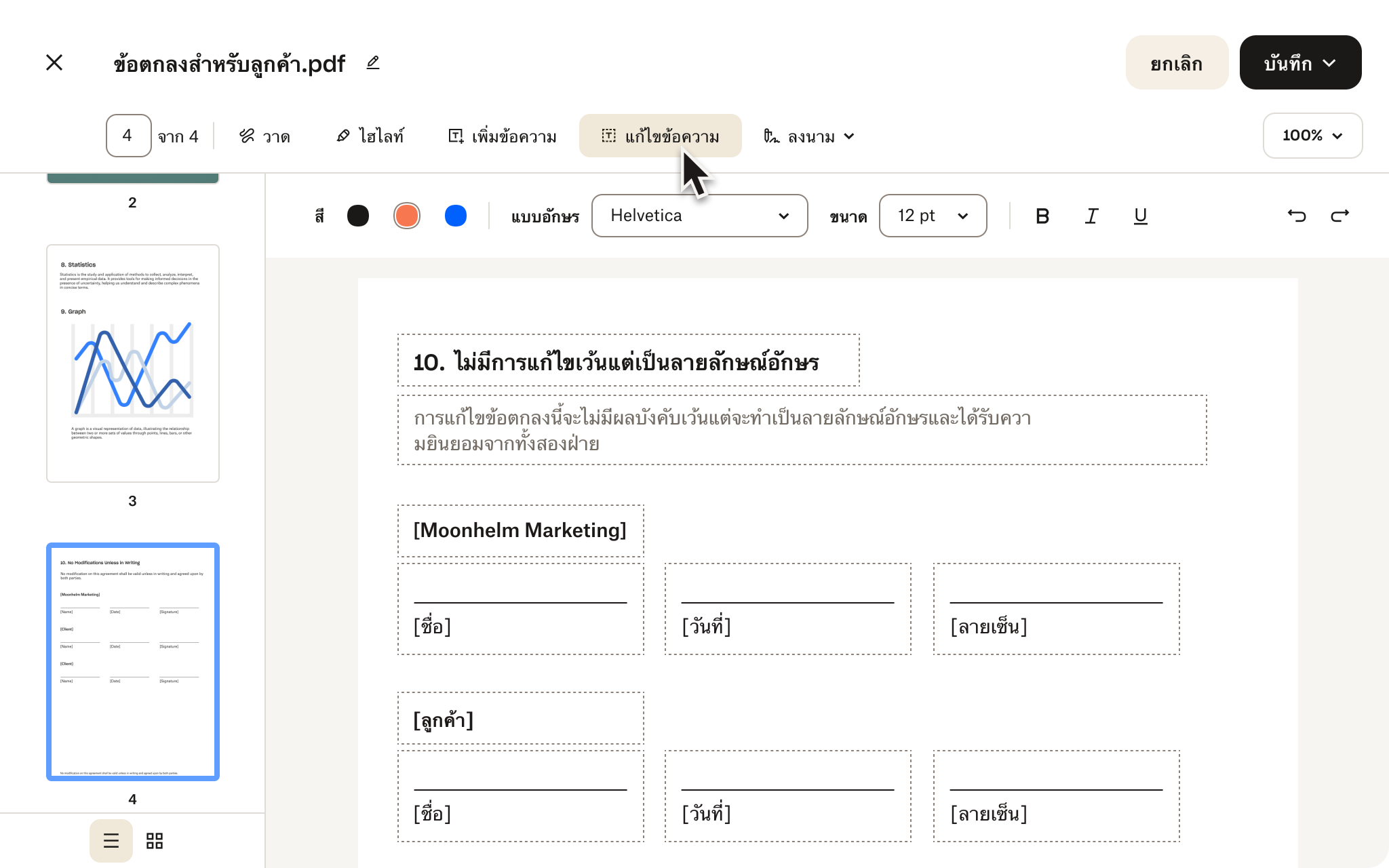Click the paragraph text box under heading 10
Image resolution: width=1389 pixels, height=868 pixels.
coord(802,430)
